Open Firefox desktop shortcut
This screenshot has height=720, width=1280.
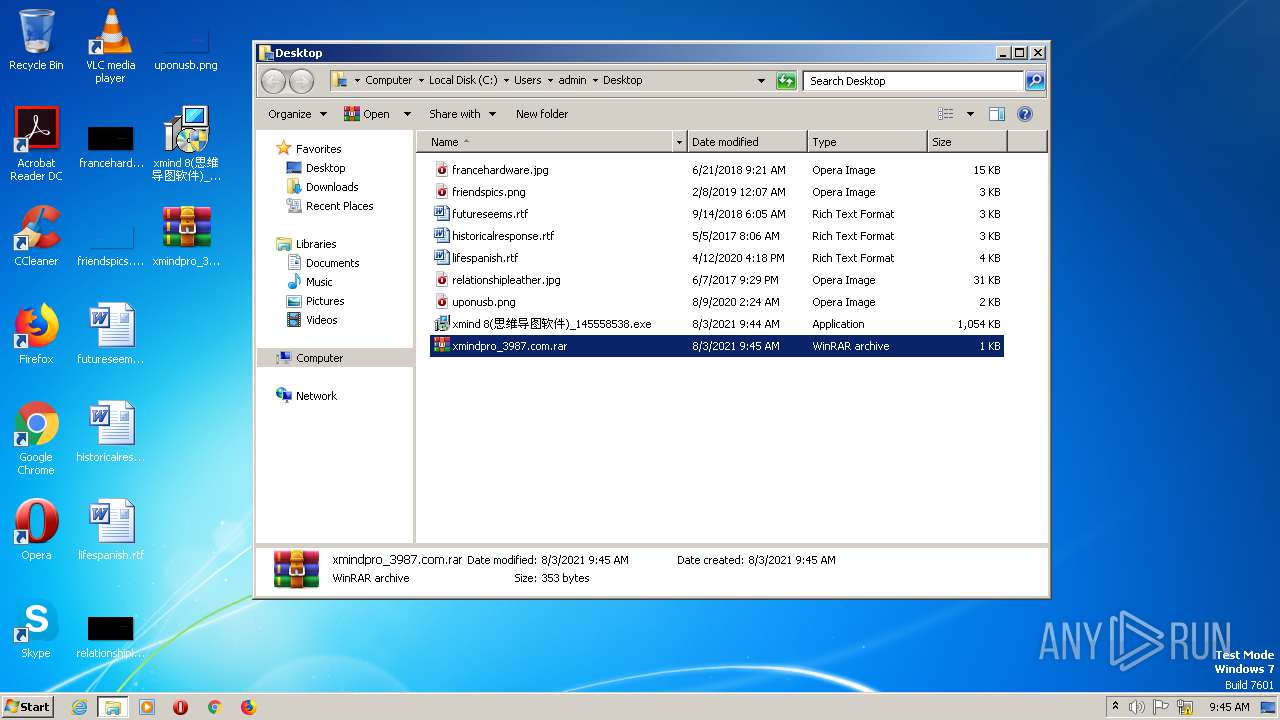click(x=36, y=334)
